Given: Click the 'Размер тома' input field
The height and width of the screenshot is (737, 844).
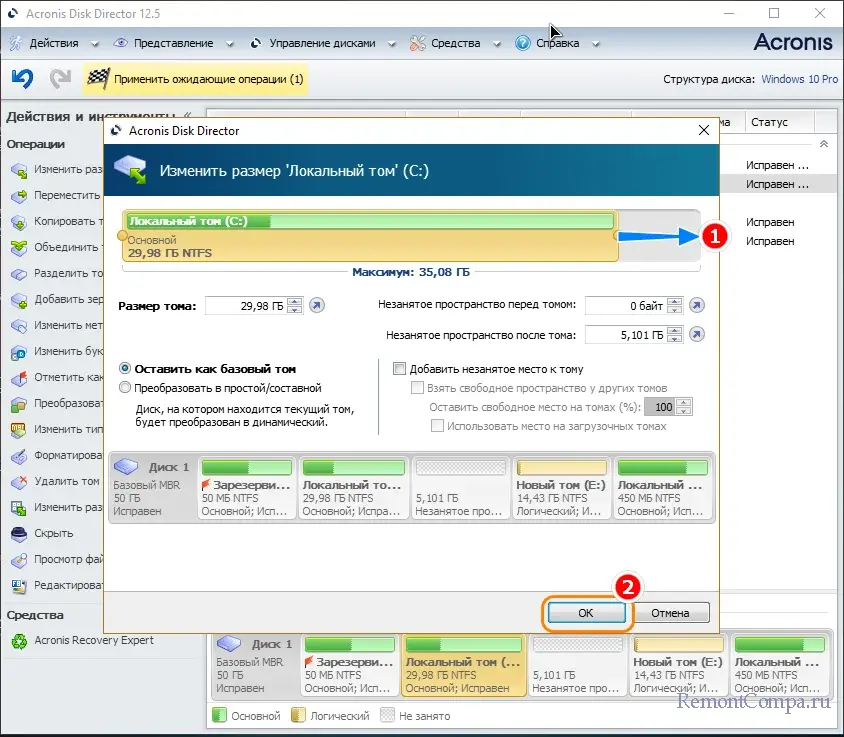Looking at the screenshot, I should coord(246,306).
